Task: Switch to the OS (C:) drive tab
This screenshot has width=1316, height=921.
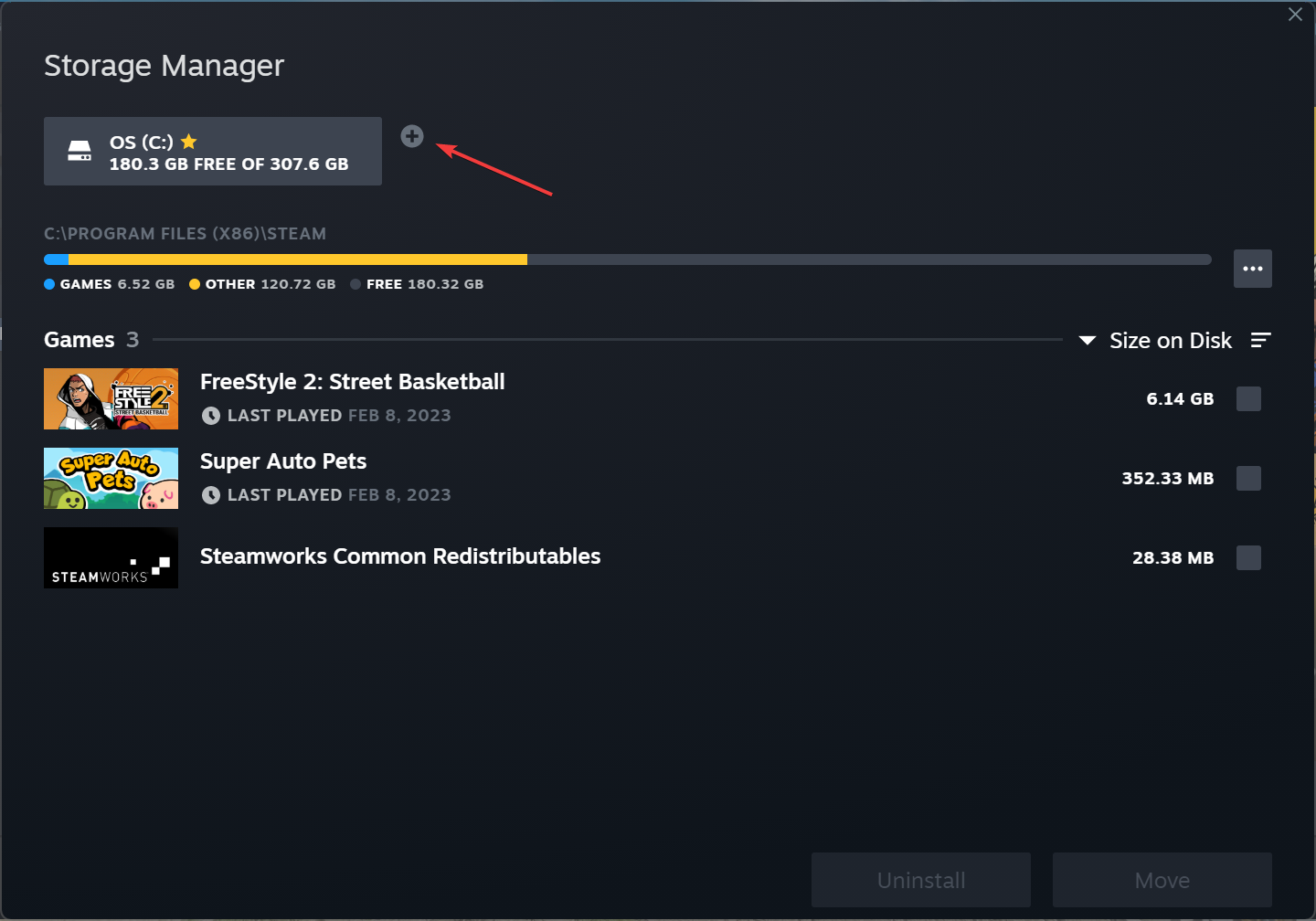Action: pyautogui.click(x=212, y=151)
